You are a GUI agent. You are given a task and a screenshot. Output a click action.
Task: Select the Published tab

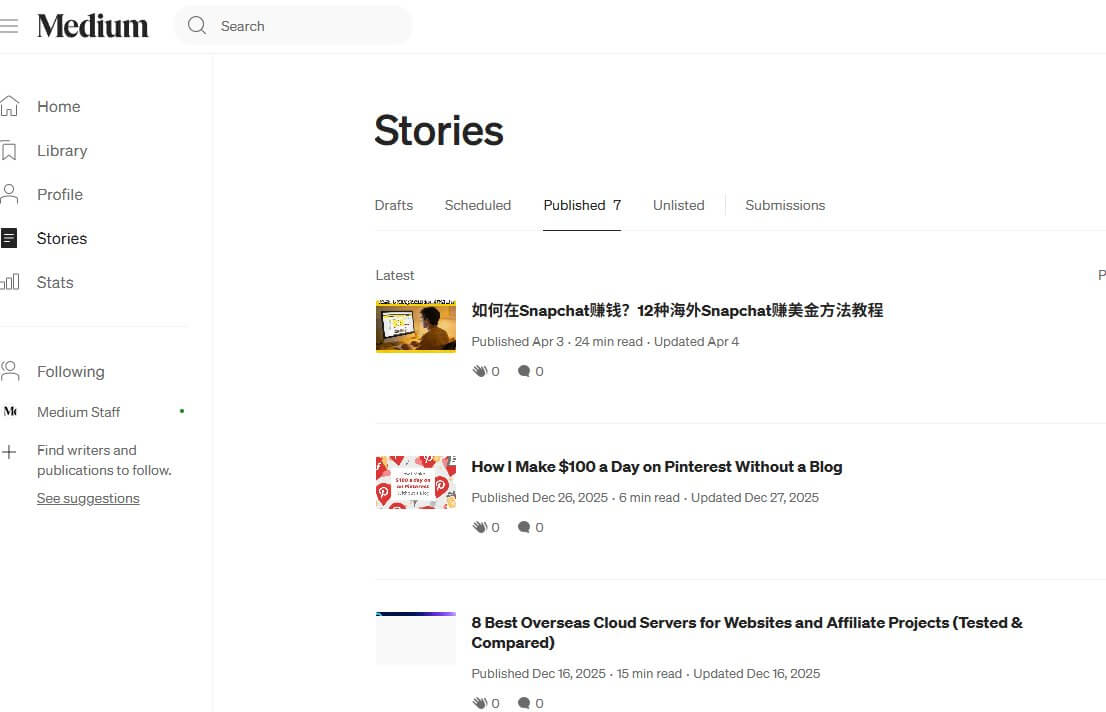582,205
